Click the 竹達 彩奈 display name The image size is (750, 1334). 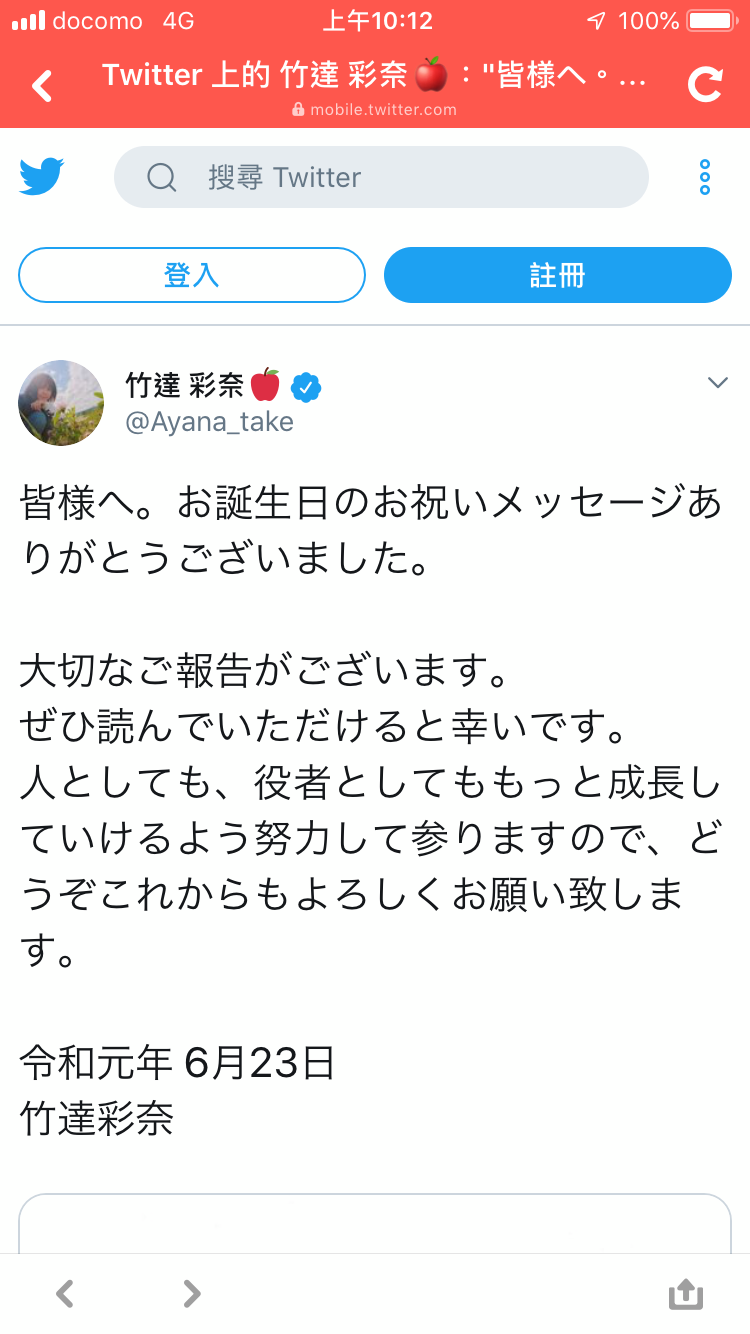tap(184, 386)
